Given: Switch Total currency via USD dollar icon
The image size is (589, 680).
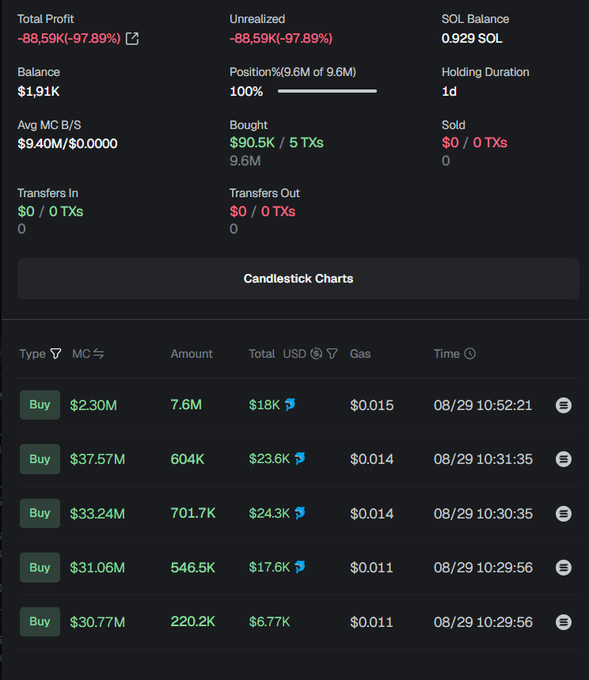Looking at the screenshot, I should (316, 354).
